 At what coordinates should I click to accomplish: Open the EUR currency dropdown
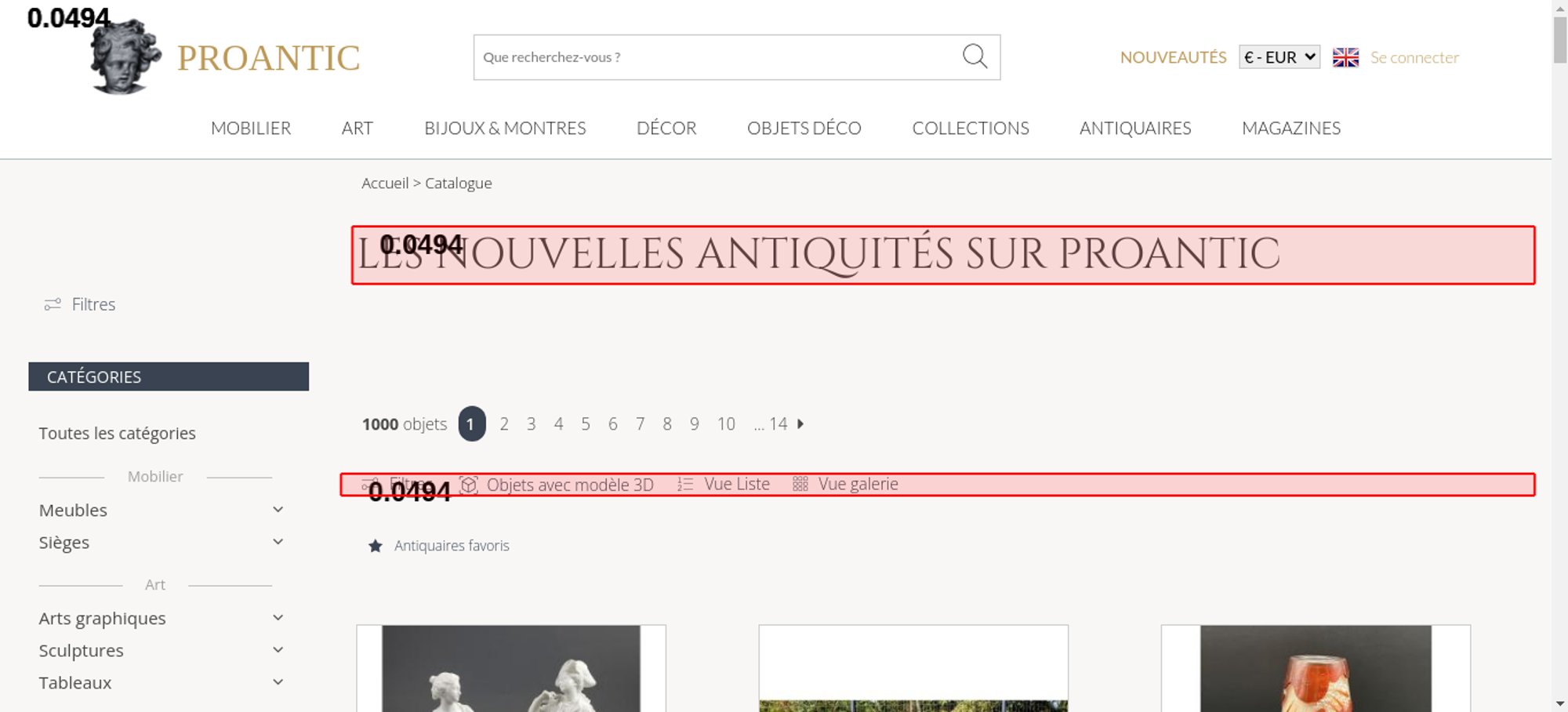pos(1279,57)
